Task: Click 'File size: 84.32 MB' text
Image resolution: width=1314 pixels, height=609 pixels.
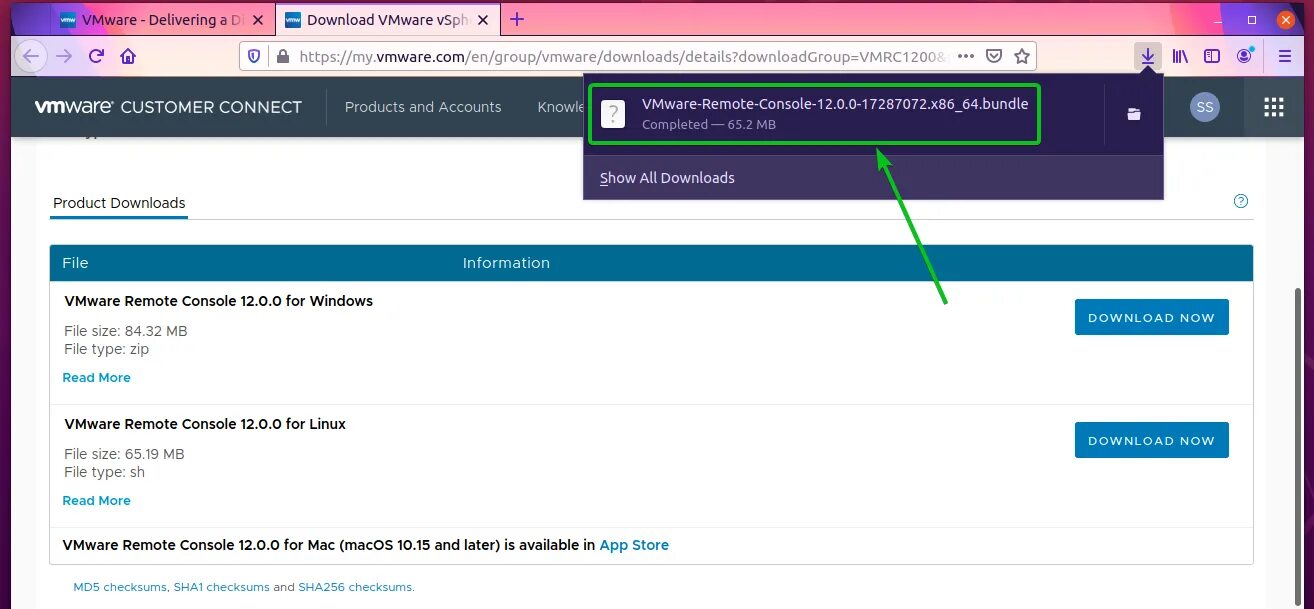Action: [125, 331]
